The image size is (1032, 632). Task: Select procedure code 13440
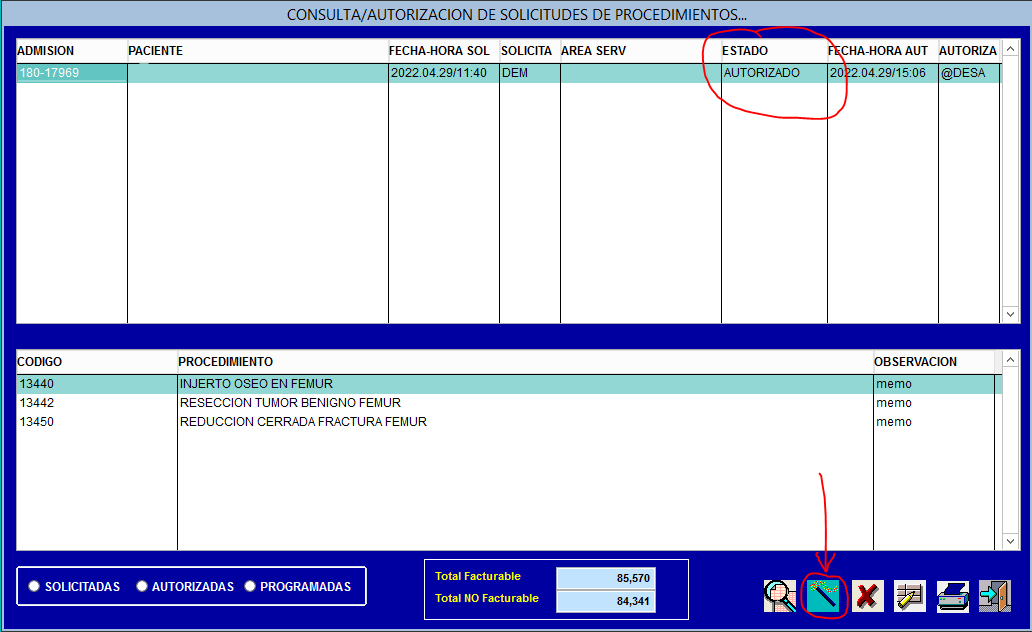click(97, 384)
